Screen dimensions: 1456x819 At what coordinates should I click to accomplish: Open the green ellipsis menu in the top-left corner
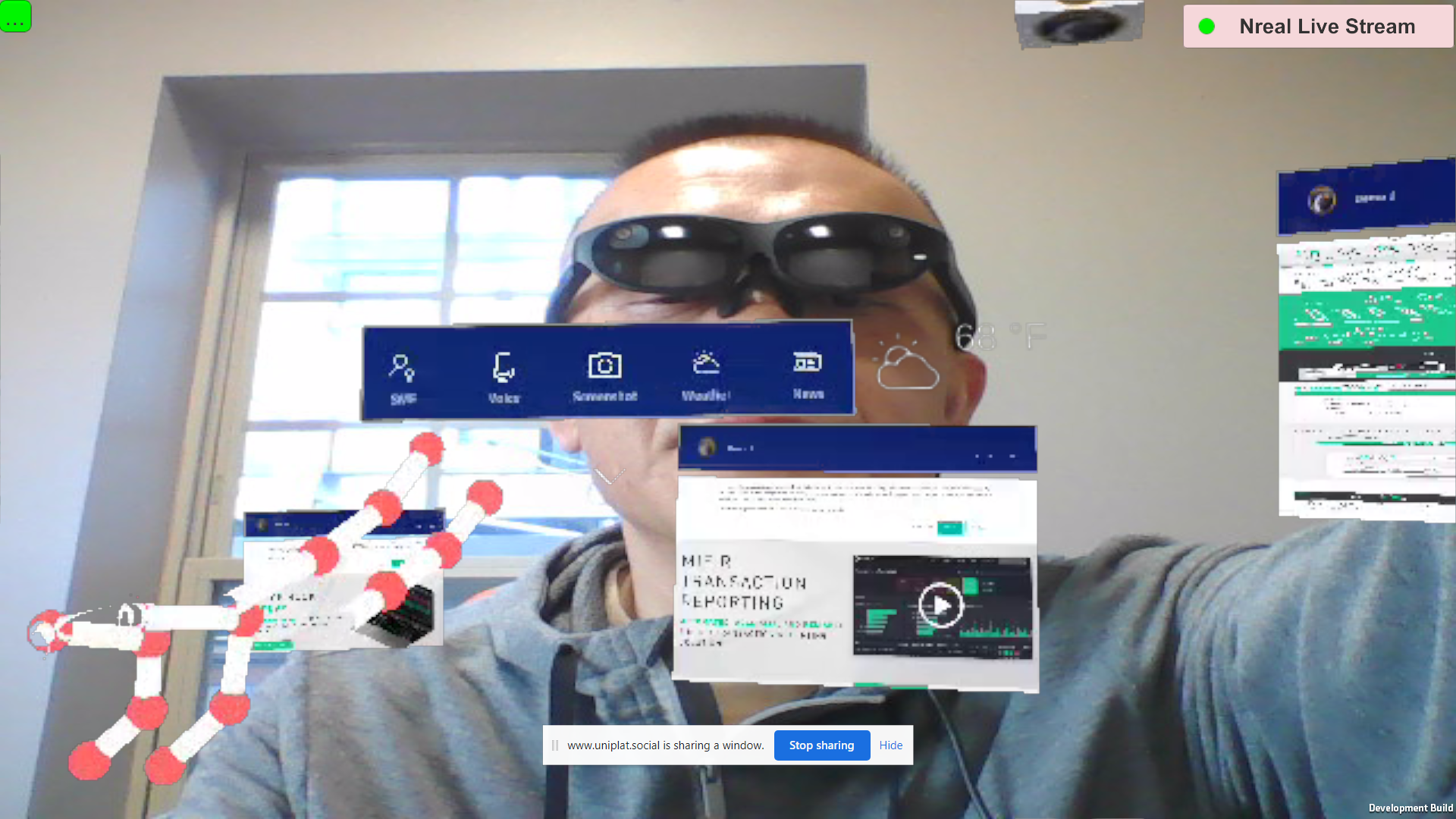tap(16, 17)
